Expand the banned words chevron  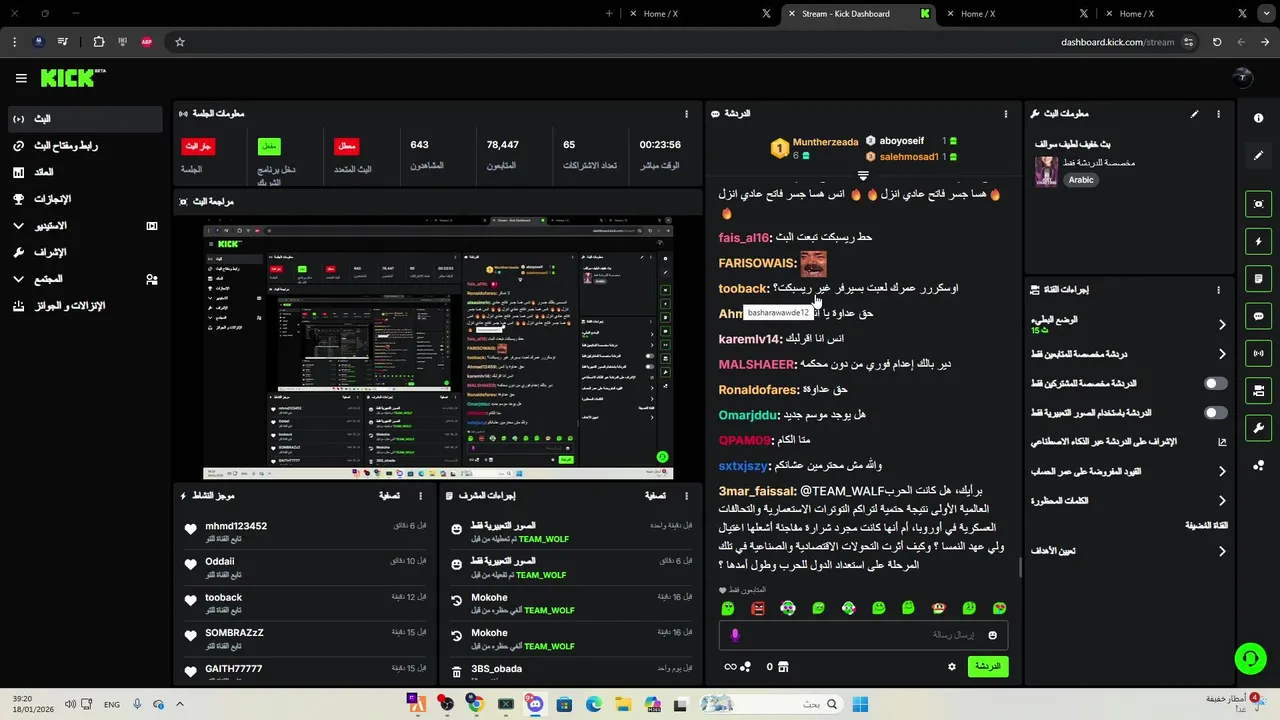(1222, 501)
